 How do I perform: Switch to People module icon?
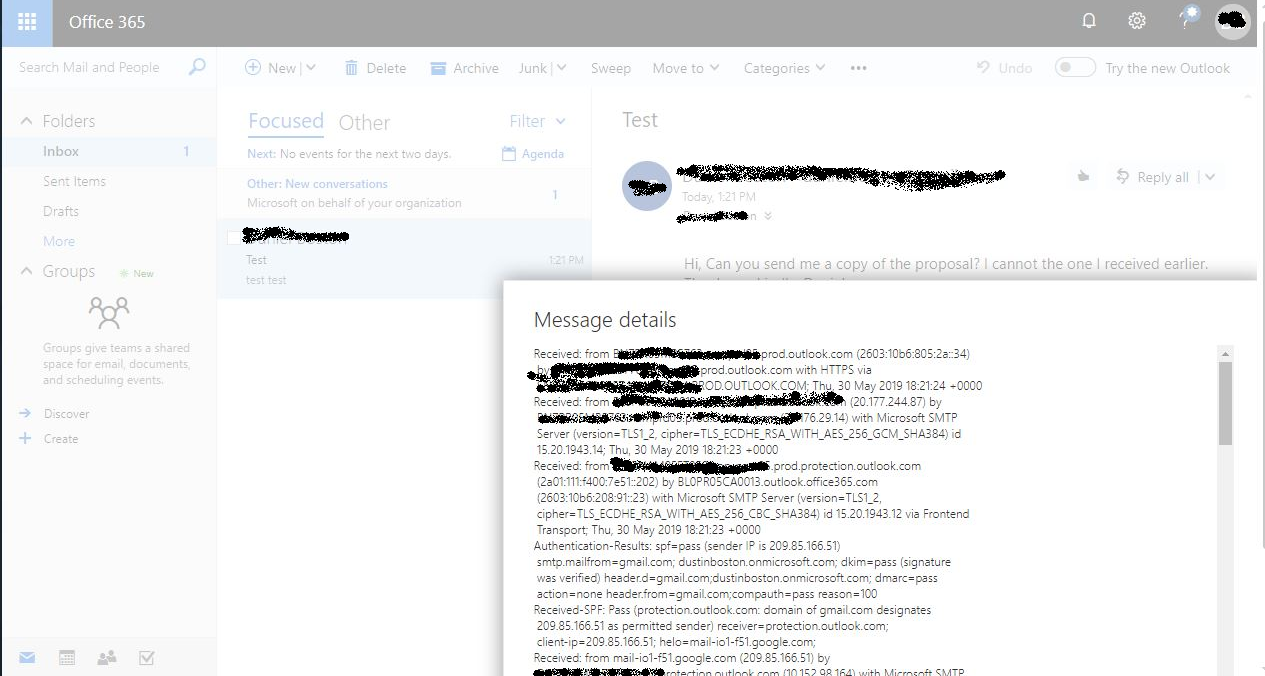click(x=106, y=657)
